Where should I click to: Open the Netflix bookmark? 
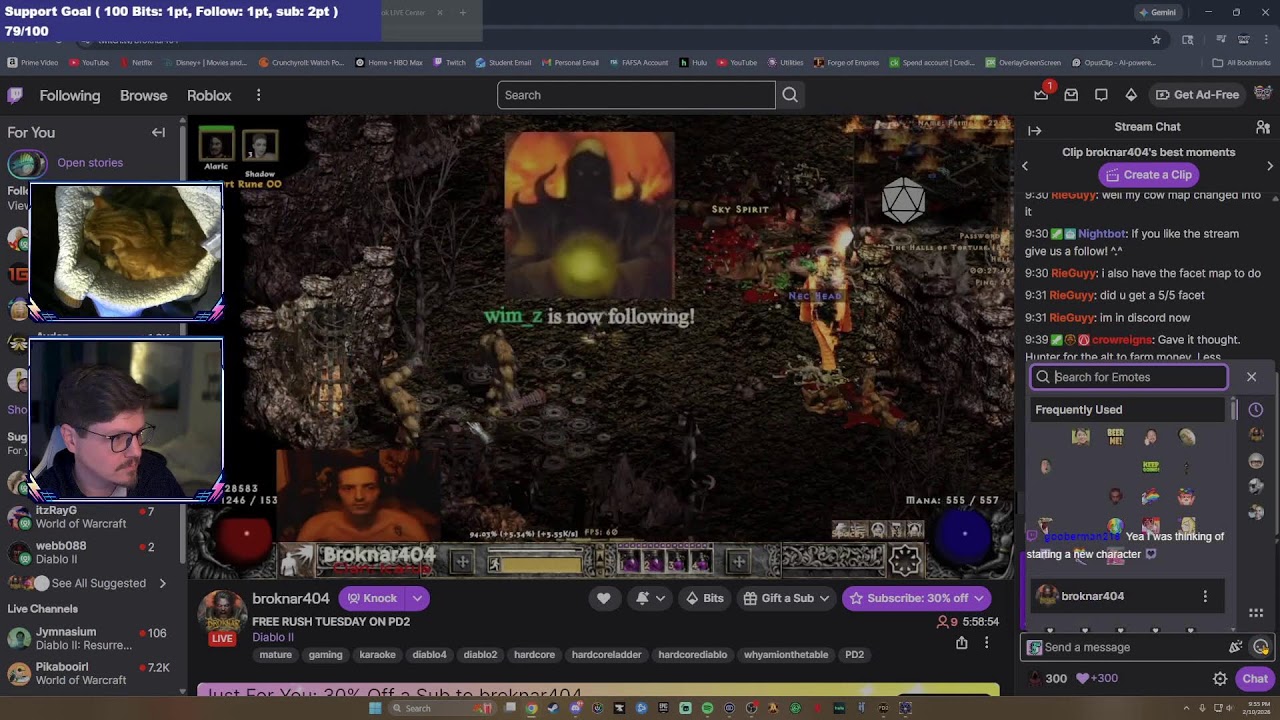pos(135,62)
